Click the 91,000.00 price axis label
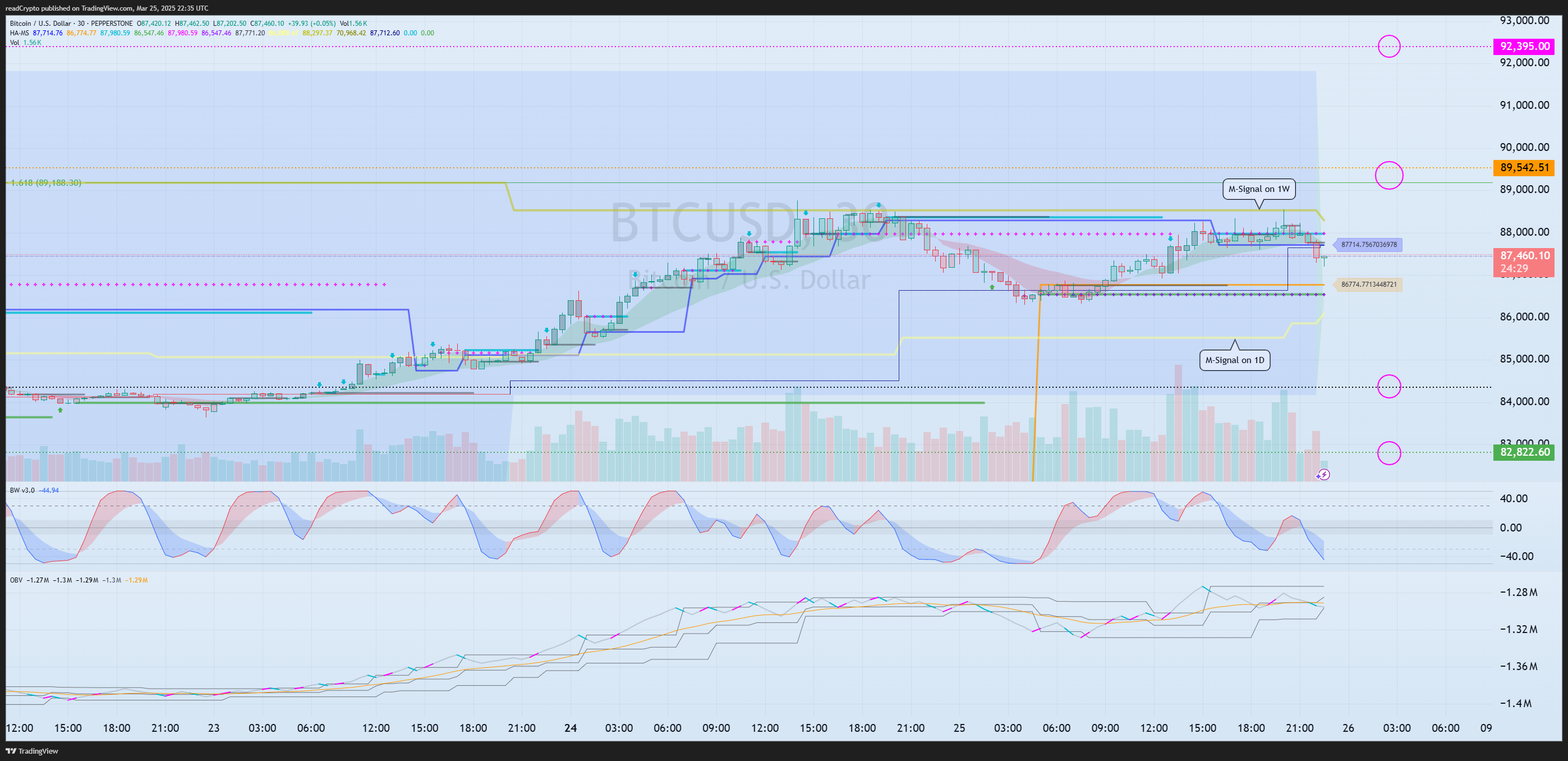Viewport: 1568px width, 761px height. point(1524,105)
